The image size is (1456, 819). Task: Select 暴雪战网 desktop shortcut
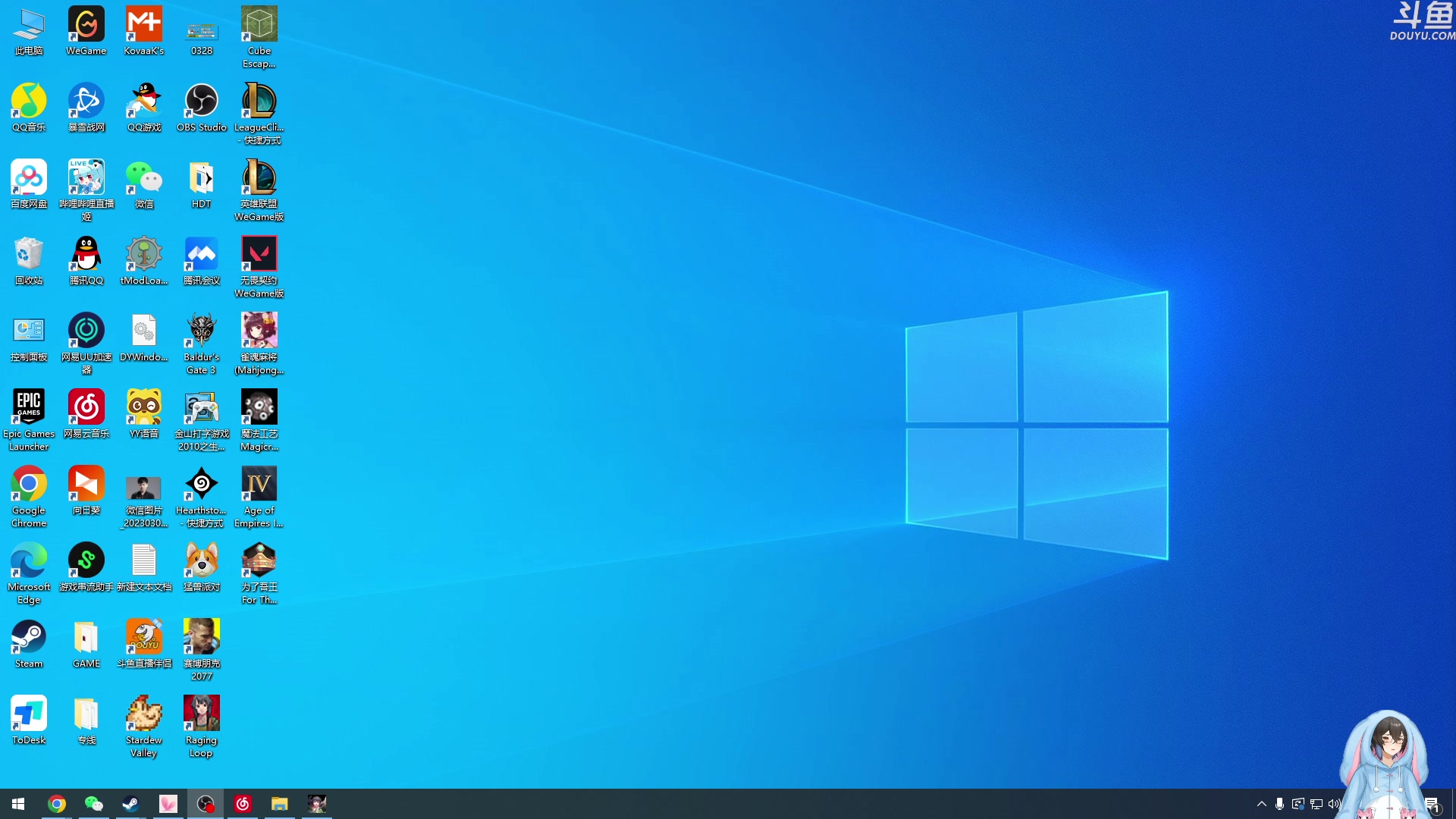[86, 108]
